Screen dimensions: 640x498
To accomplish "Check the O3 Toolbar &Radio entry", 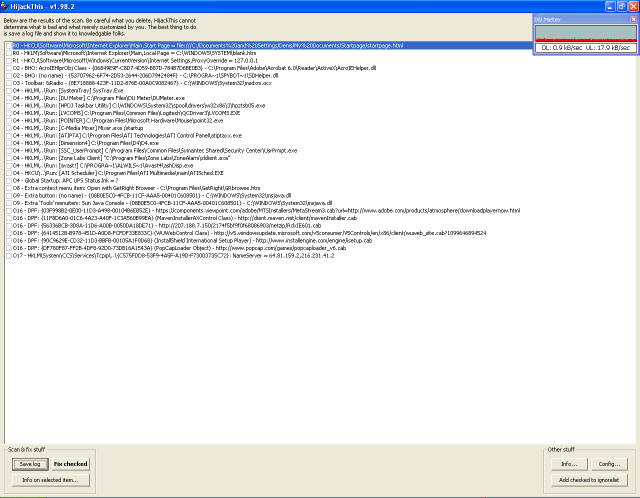I will tap(9, 83).
